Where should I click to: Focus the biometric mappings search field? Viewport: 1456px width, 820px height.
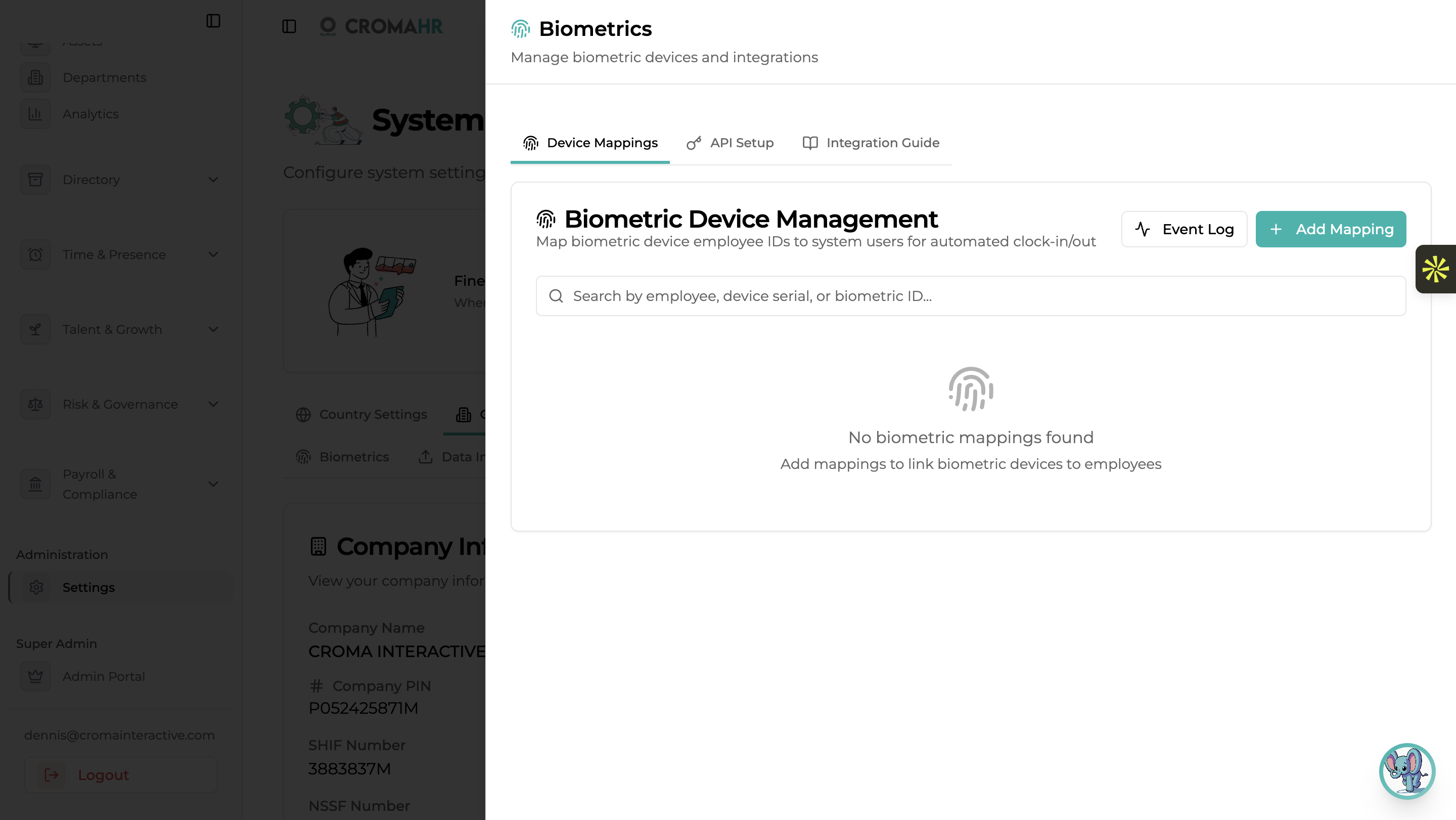click(971, 296)
